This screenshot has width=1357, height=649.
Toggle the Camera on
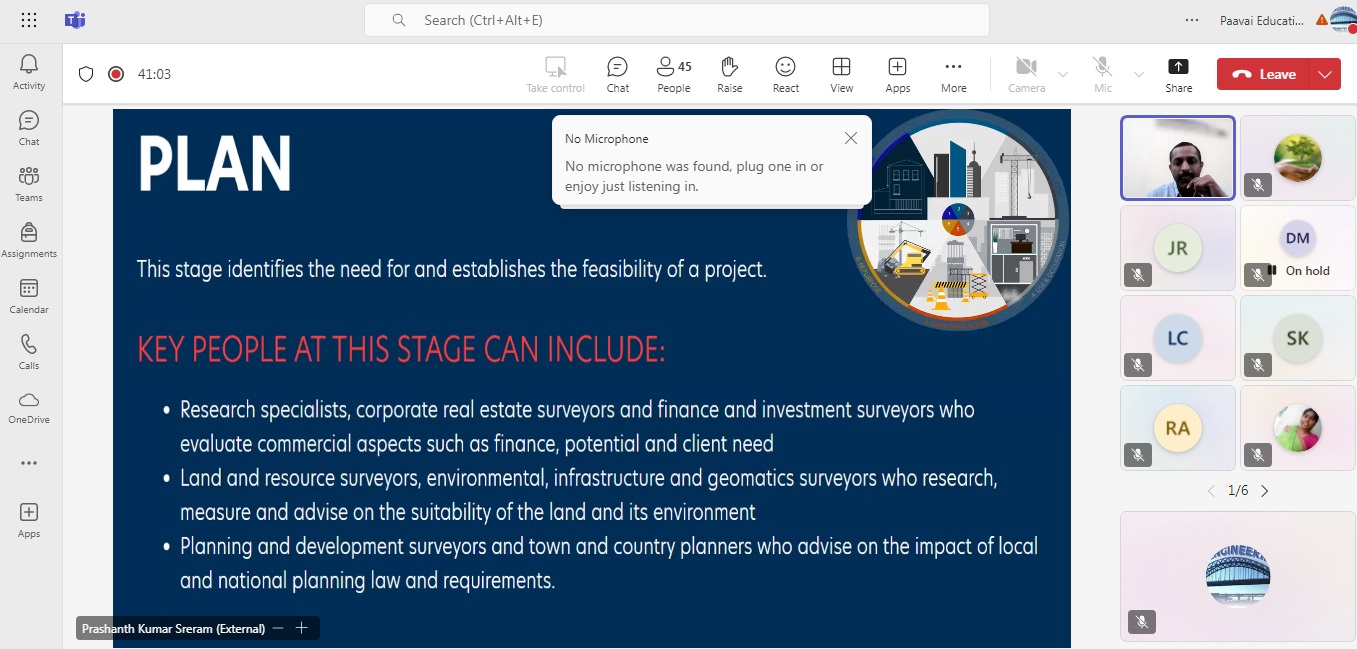(1026, 75)
